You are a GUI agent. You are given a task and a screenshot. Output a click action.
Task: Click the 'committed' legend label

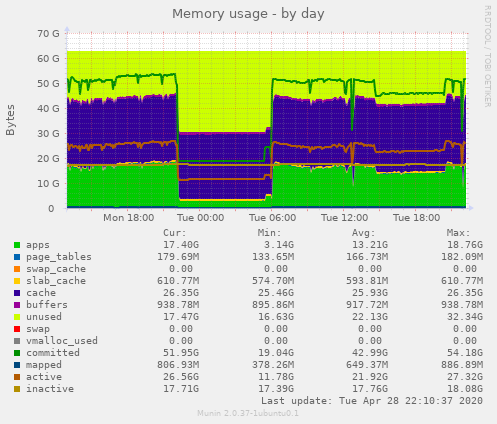[x=53, y=353]
